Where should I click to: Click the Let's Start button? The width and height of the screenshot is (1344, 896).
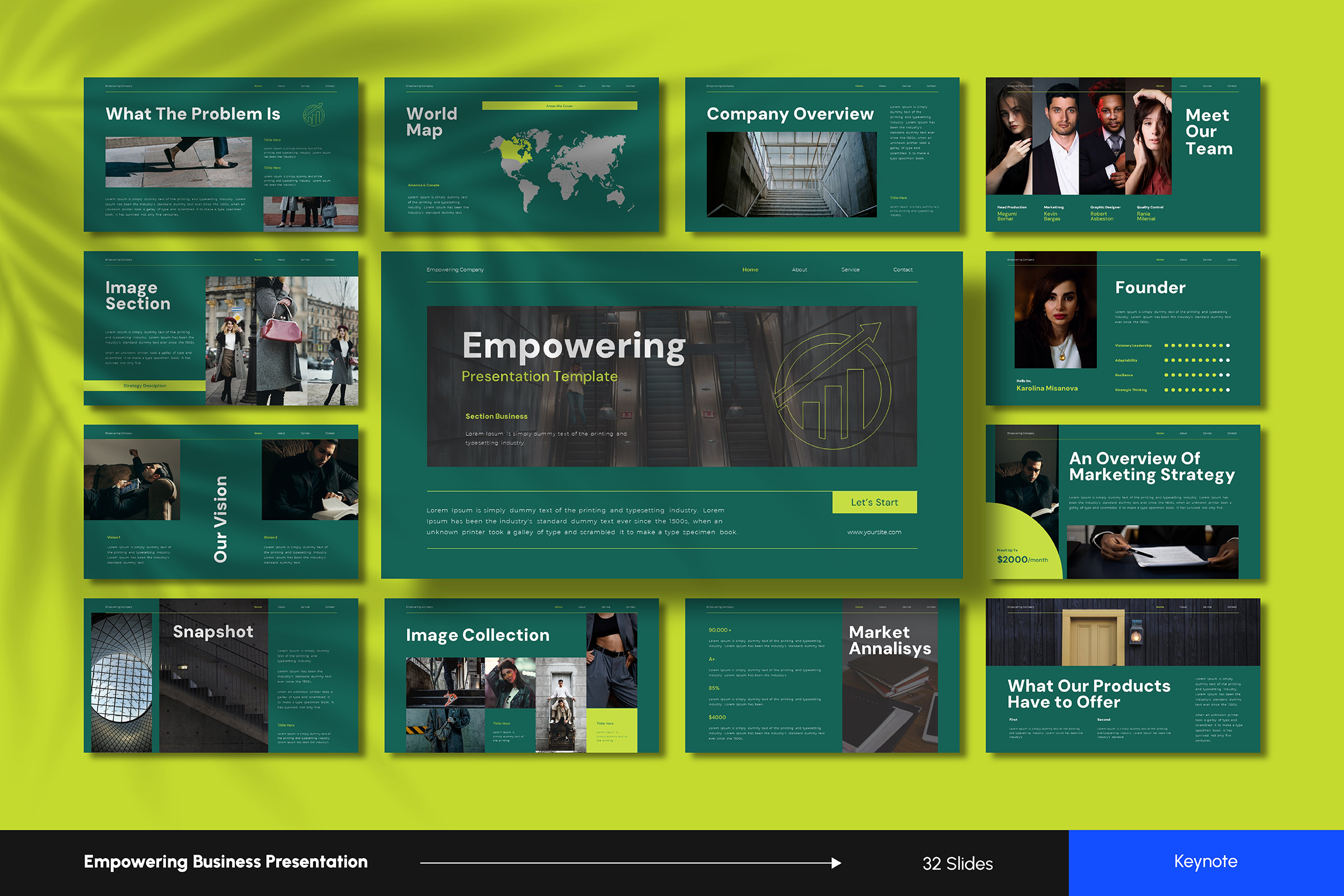click(x=874, y=502)
